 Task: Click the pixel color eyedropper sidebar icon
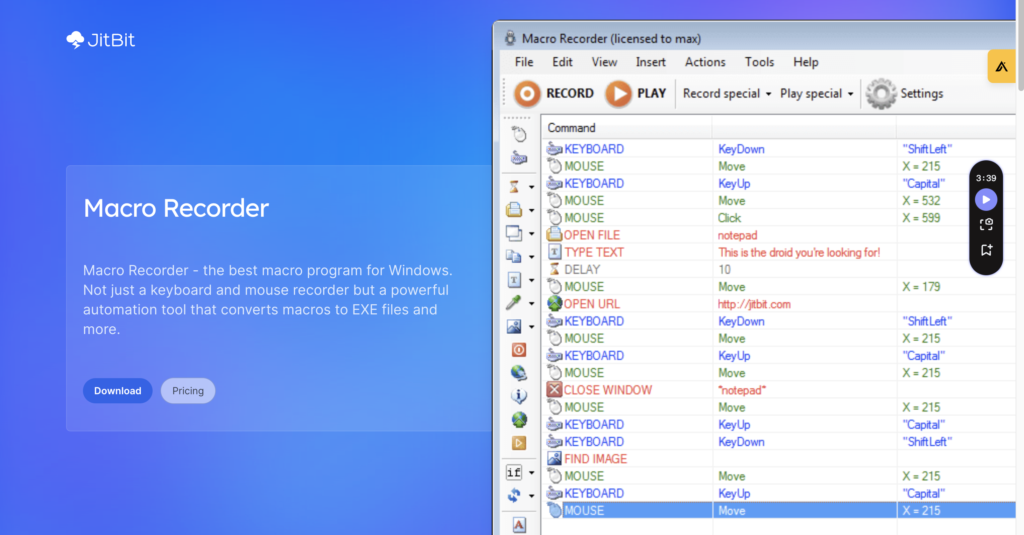[514, 302]
